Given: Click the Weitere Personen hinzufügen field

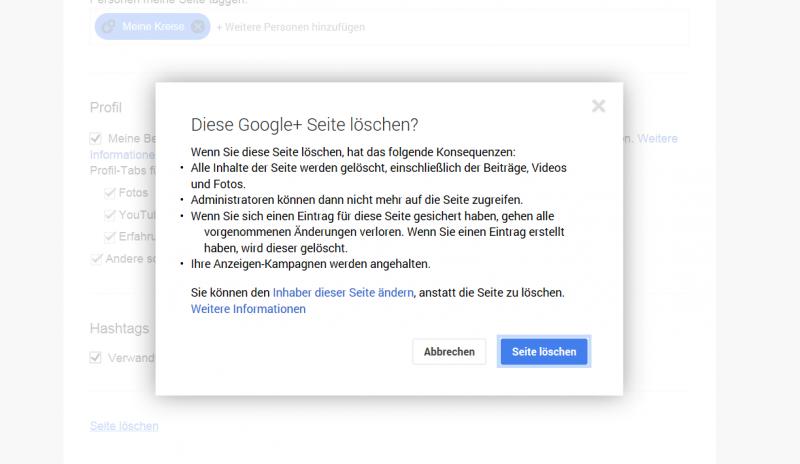Looking at the screenshot, I should (291, 27).
